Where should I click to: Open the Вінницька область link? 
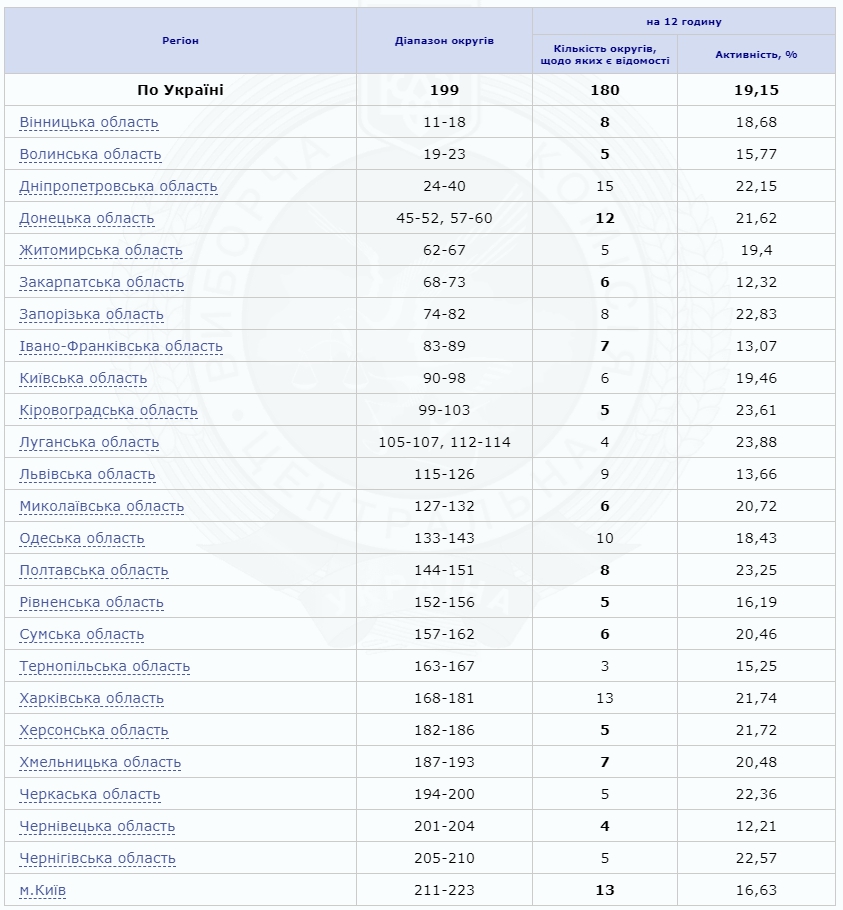(x=89, y=122)
